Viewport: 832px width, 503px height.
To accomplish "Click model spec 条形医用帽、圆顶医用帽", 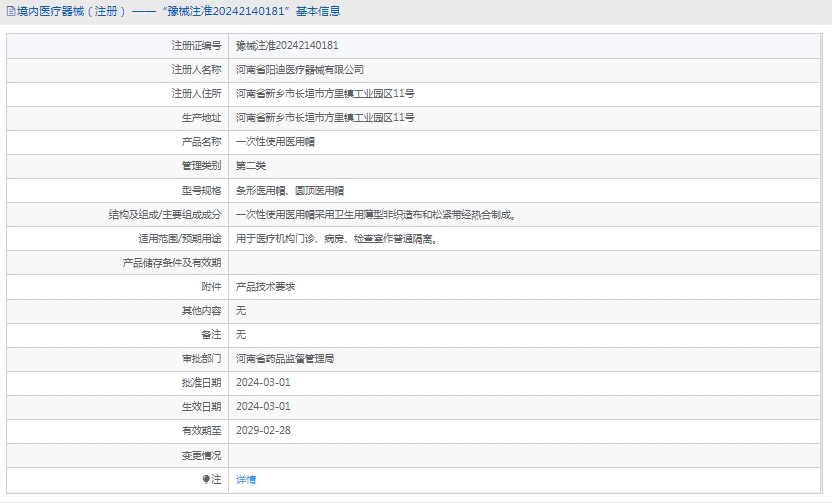I will tap(290, 190).
